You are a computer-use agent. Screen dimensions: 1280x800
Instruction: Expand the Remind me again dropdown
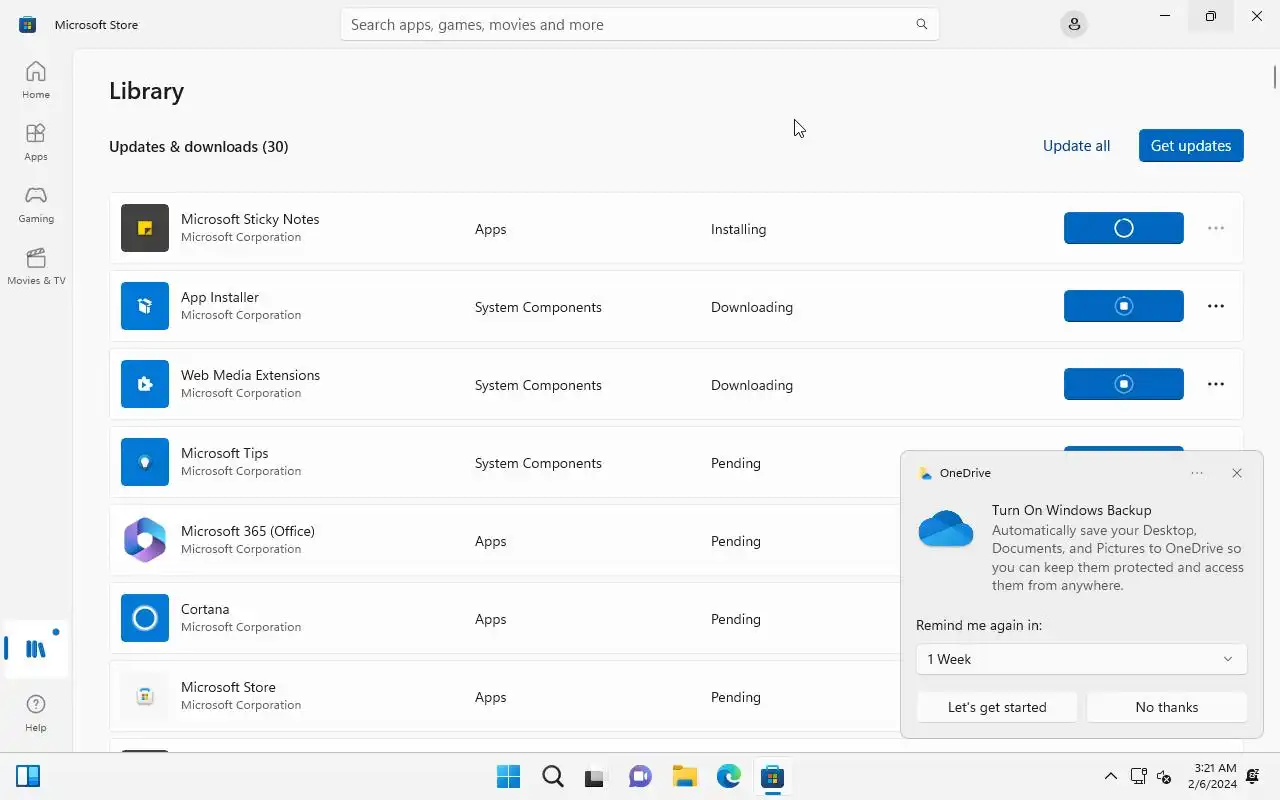tap(1081, 659)
